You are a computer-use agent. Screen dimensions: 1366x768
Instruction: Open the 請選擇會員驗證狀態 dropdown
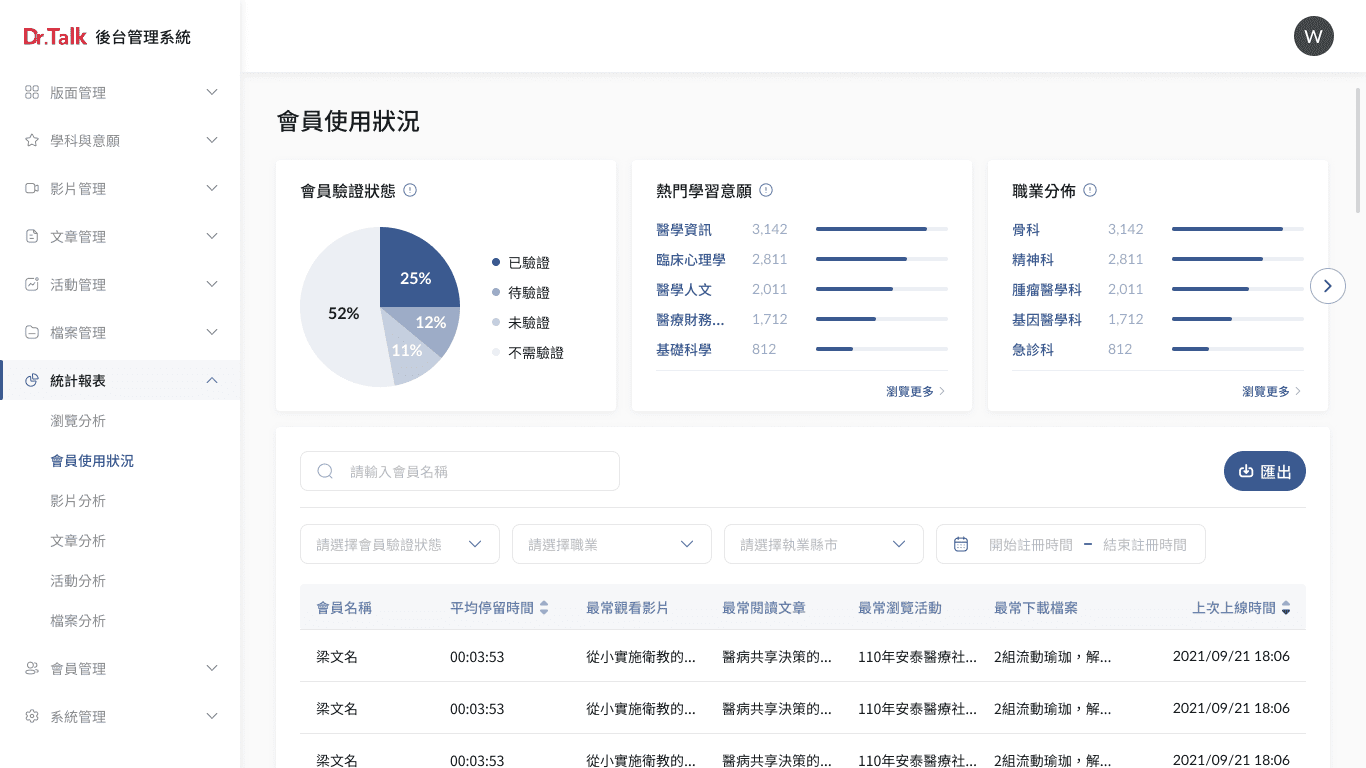(x=400, y=544)
